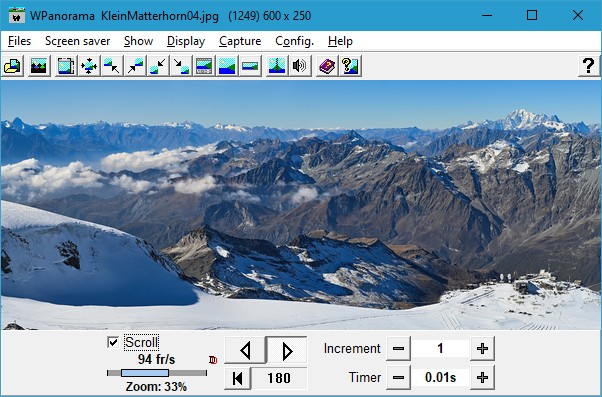Click the Zoom: 33% label

click(x=156, y=387)
